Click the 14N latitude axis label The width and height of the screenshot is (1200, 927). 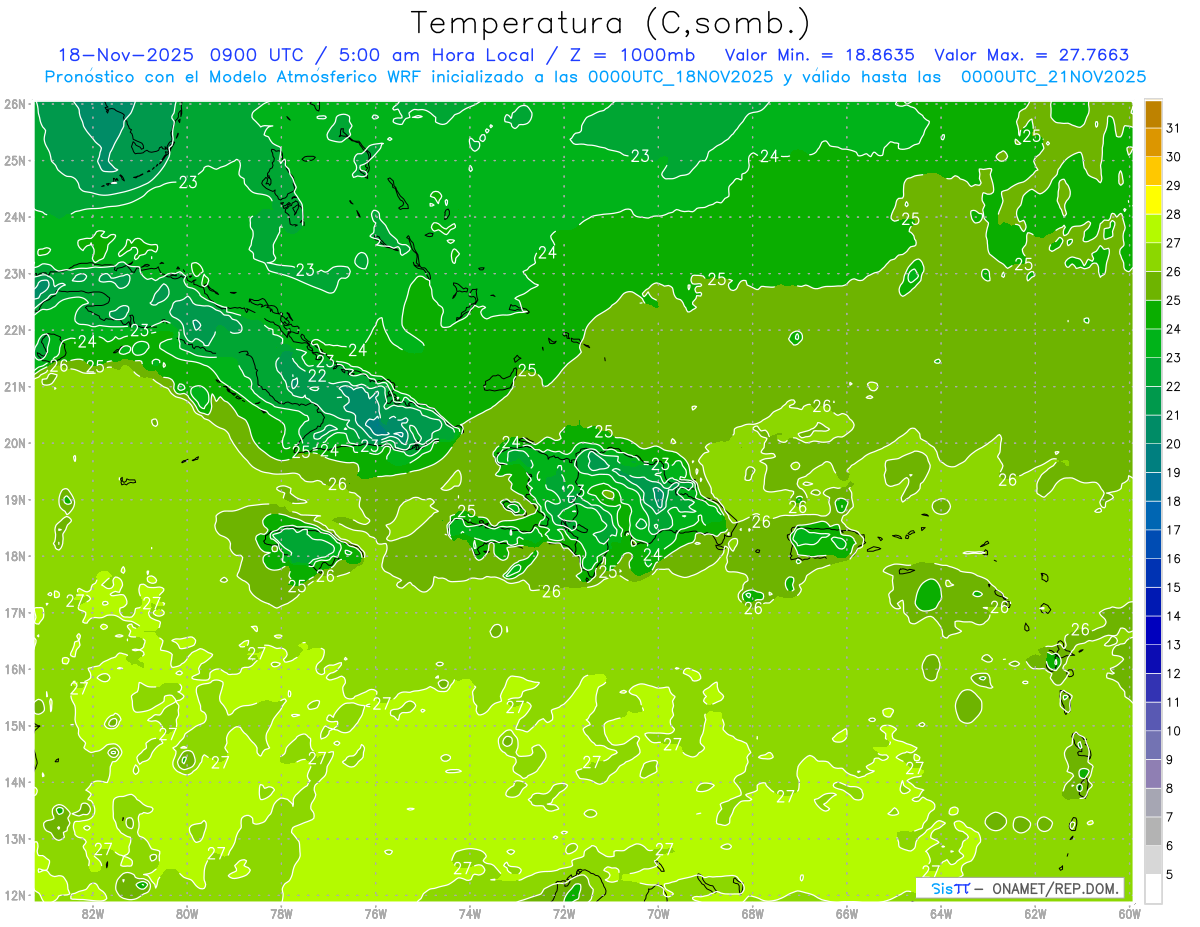click(15, 782)
